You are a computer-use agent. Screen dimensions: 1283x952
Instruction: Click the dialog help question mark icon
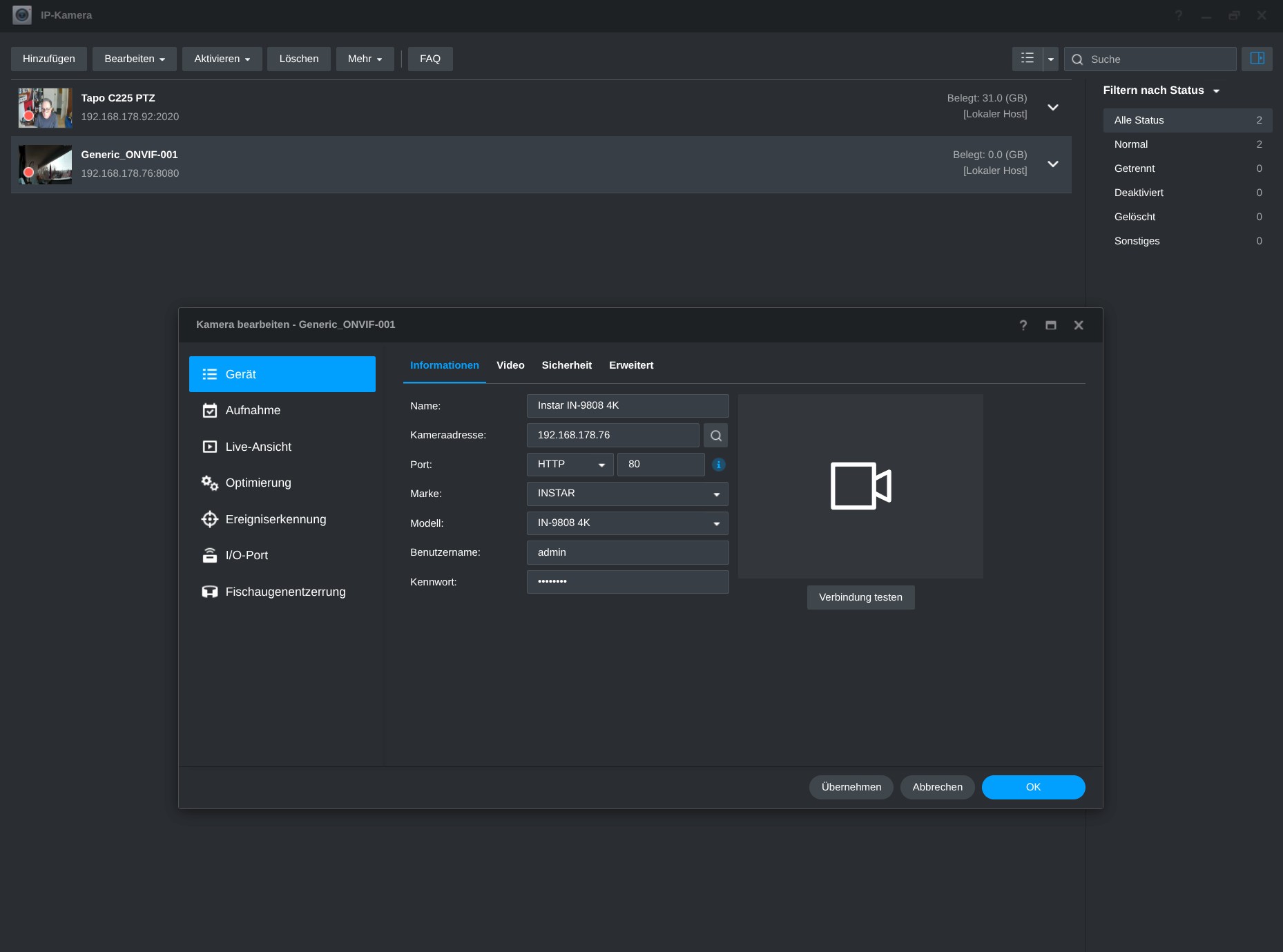click(x=1023, y=325)
